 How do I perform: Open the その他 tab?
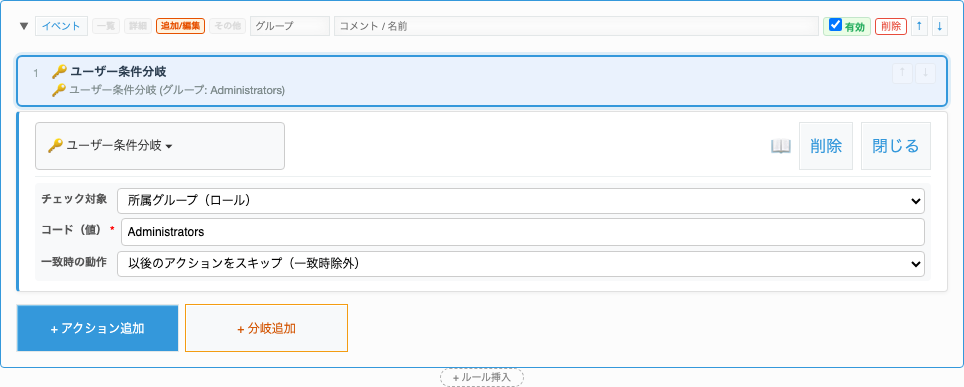point(227,26)
